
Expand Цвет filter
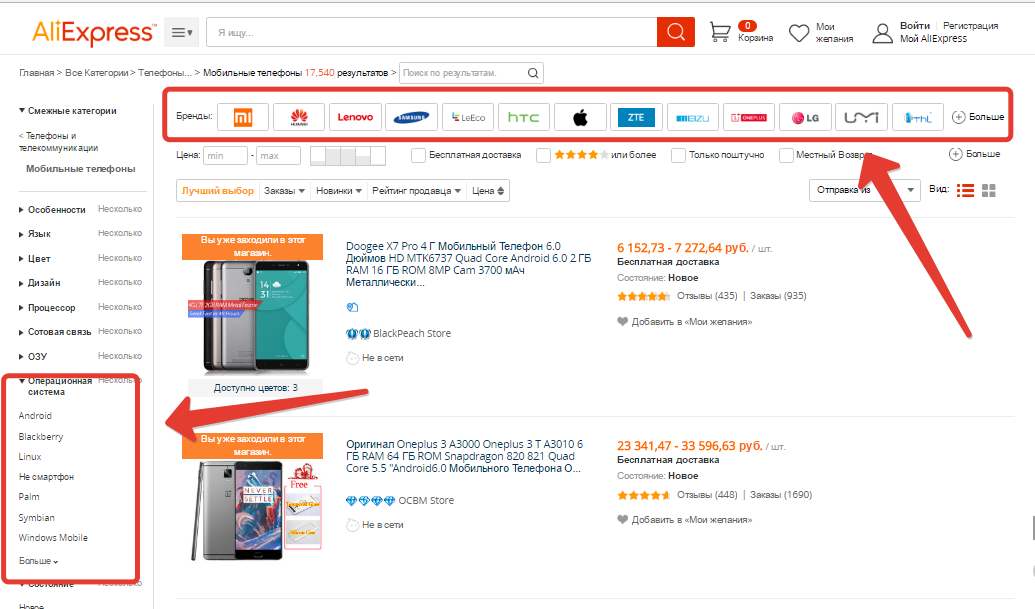[x=34, y=259]
